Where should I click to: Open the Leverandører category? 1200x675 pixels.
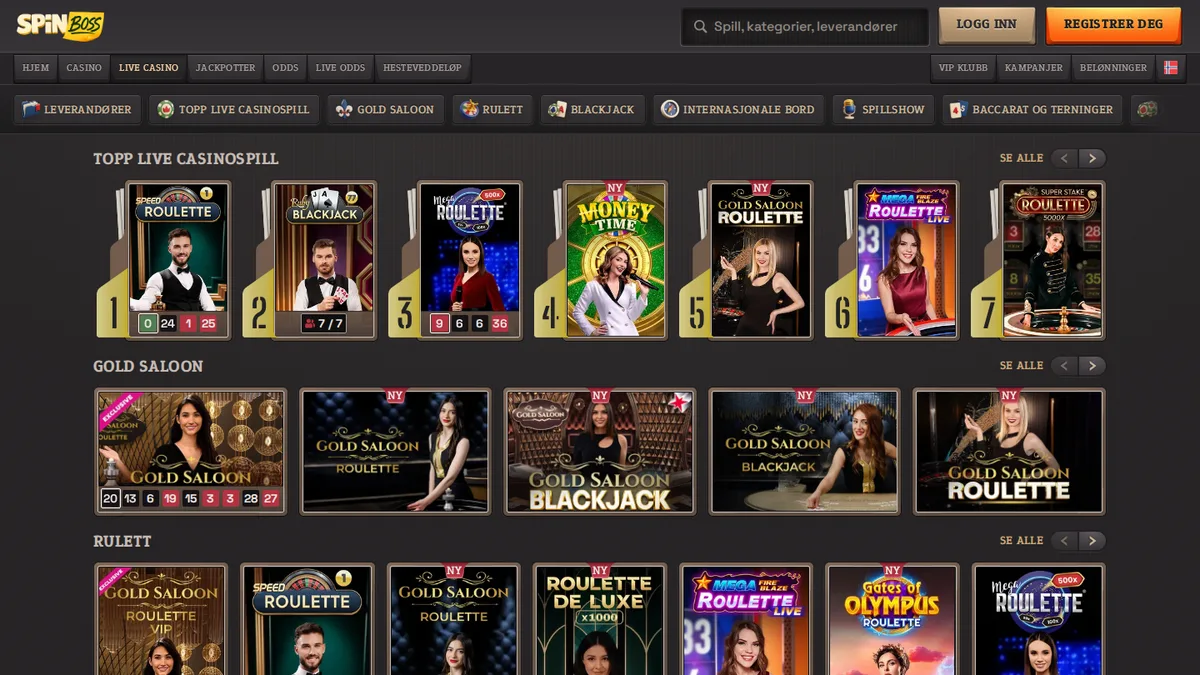[x=77, y=110]
